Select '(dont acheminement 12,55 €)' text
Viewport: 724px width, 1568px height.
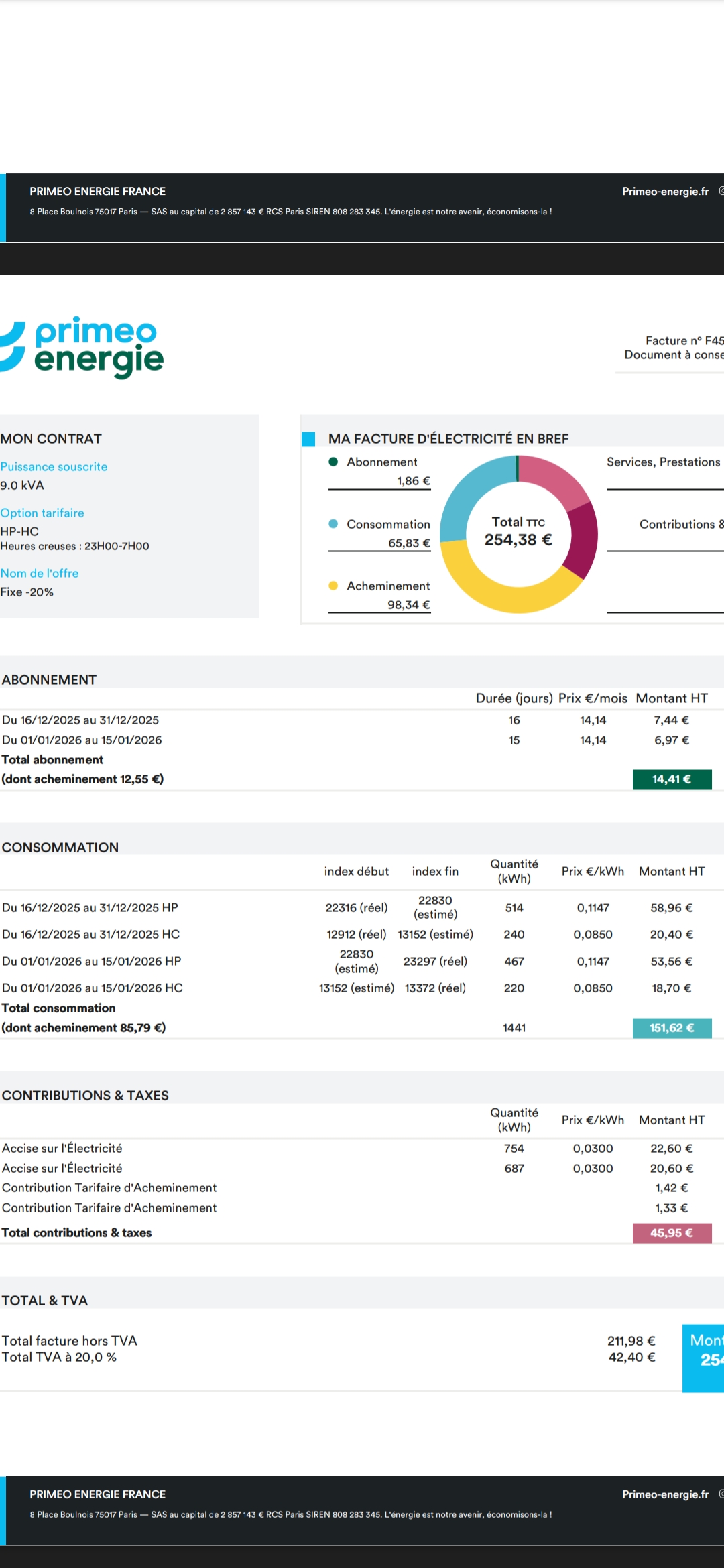(x=82, y=779)
